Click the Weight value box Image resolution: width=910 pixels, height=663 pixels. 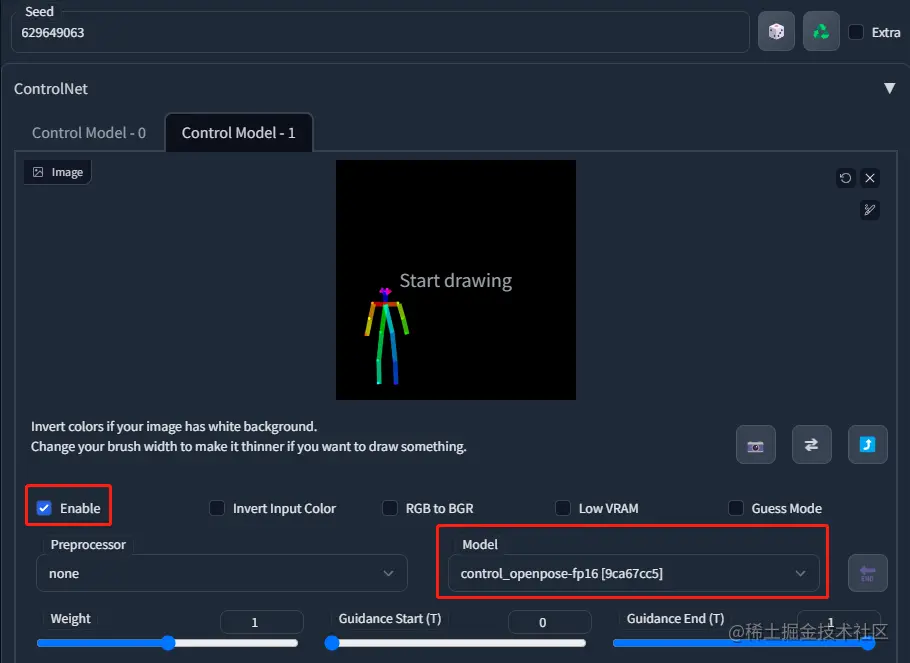tap(262, 622)
